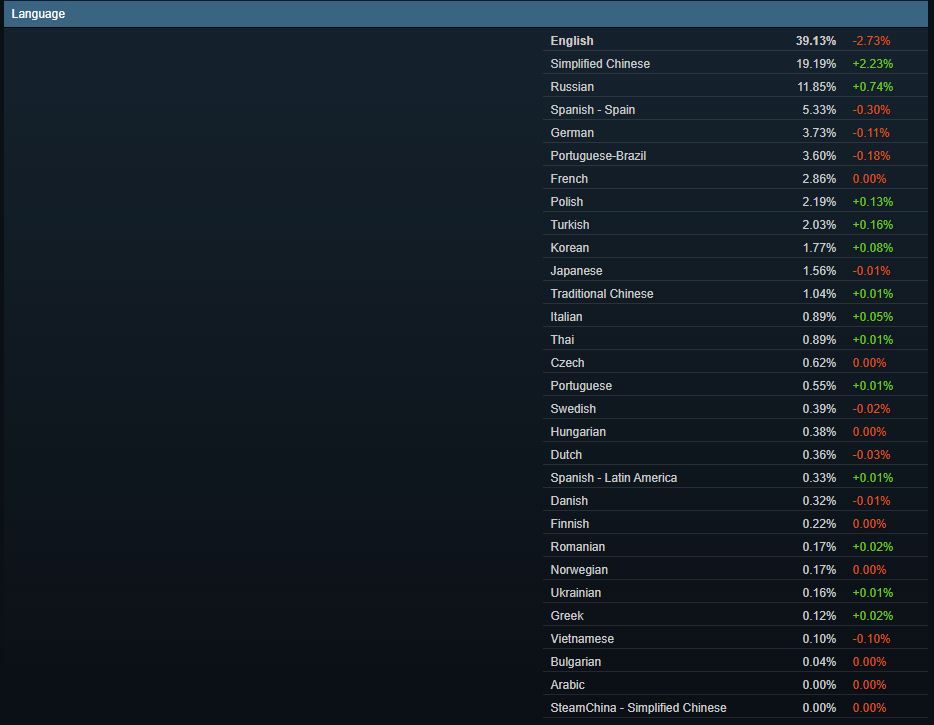This screenshot has height=725, width=934.
Task: Select the Italian language row
Action: pos(735,317)
